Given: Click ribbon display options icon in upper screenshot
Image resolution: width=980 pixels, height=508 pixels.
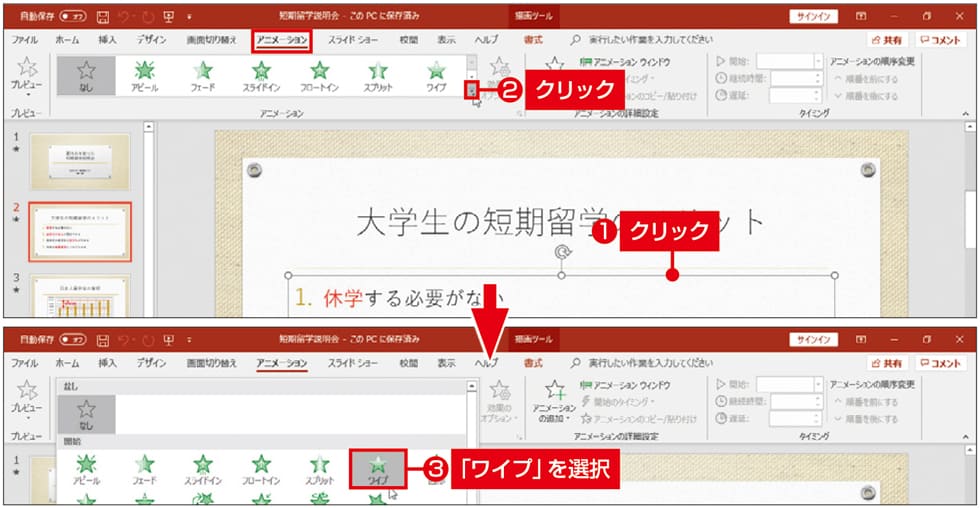Looking at the screenshot, I should click(x=861, y=16).
